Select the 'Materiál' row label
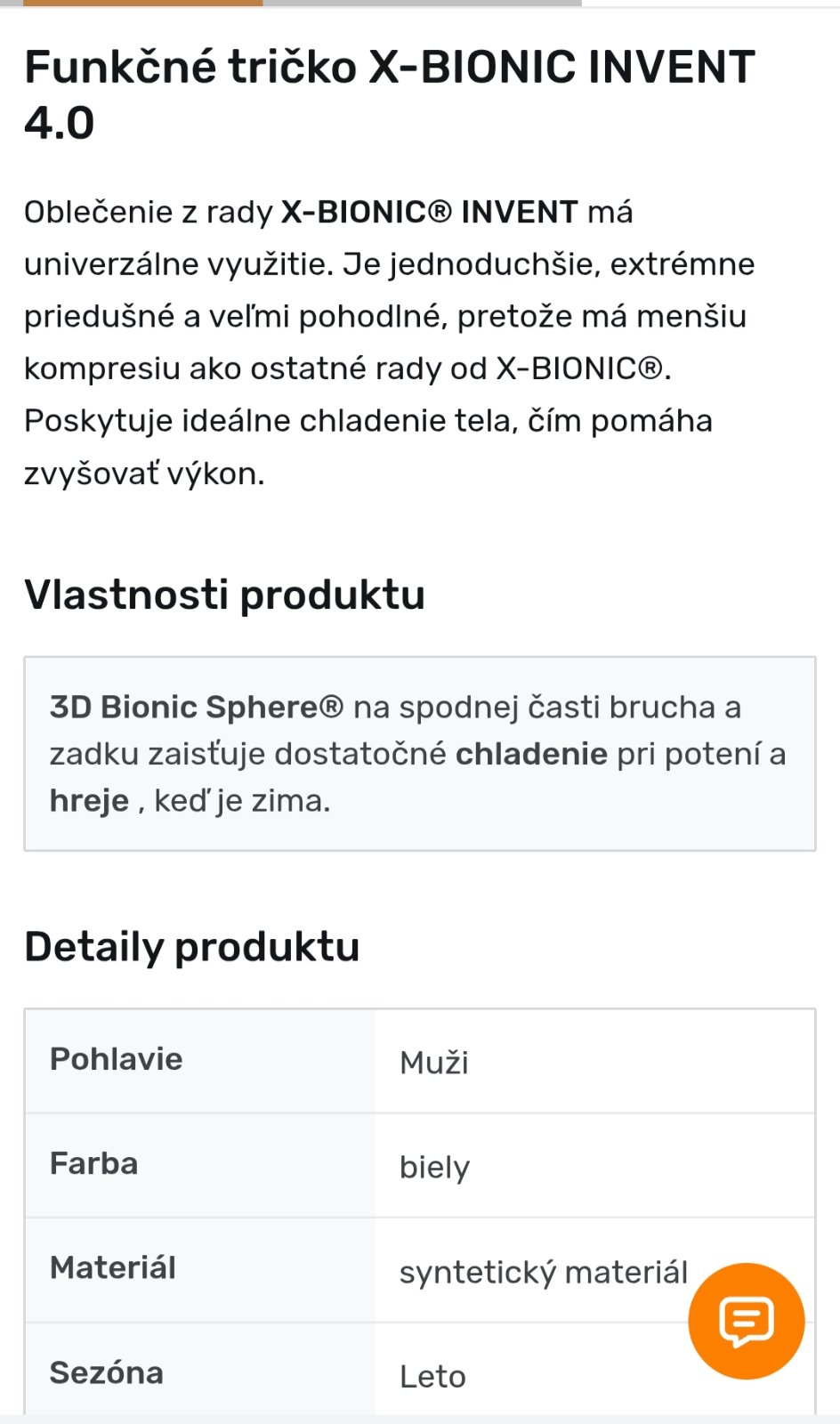 click(x=113, y=1268)
